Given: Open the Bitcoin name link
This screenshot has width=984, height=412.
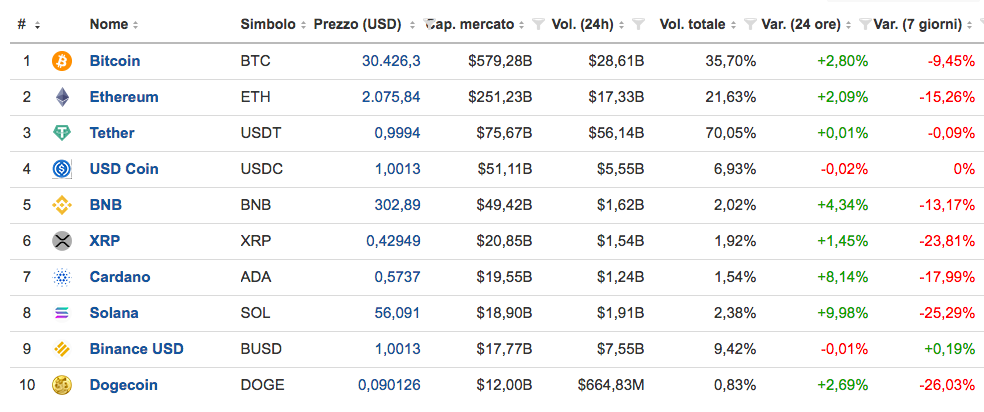Looking at the screenshot, I should coord(114,61).
